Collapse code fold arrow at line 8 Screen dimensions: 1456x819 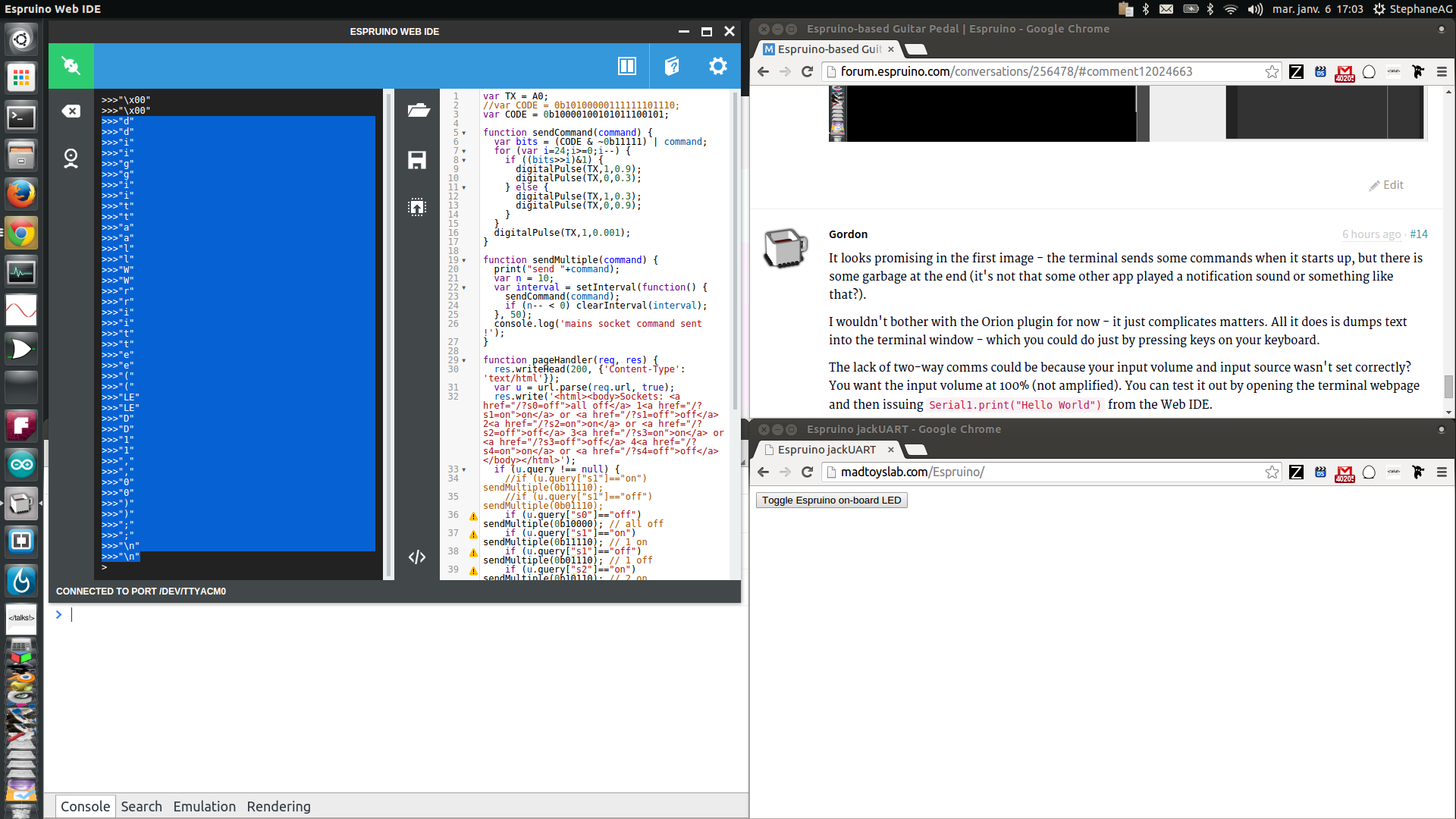[464, 160]
